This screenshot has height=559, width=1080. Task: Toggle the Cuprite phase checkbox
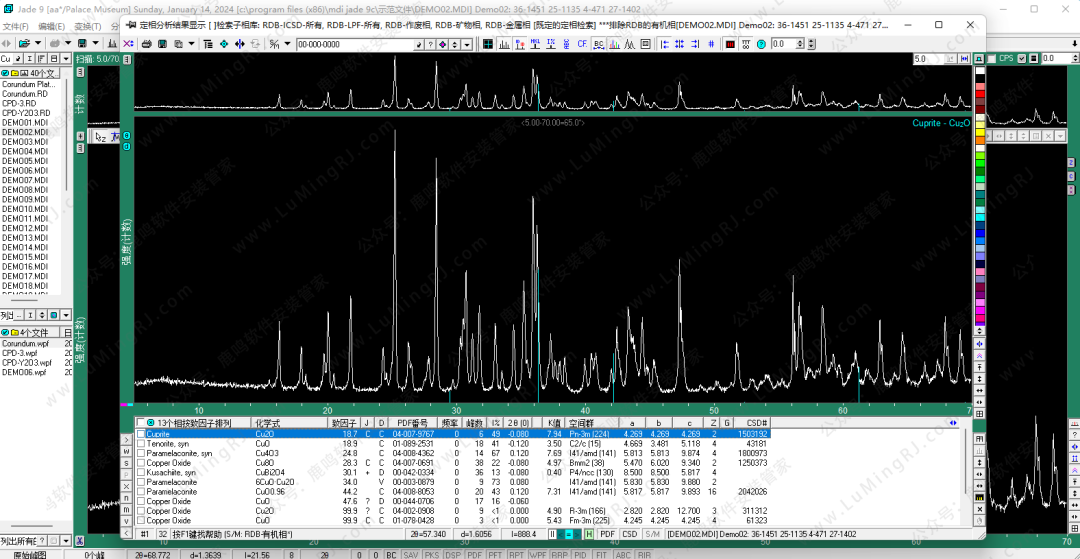point(141,434)
